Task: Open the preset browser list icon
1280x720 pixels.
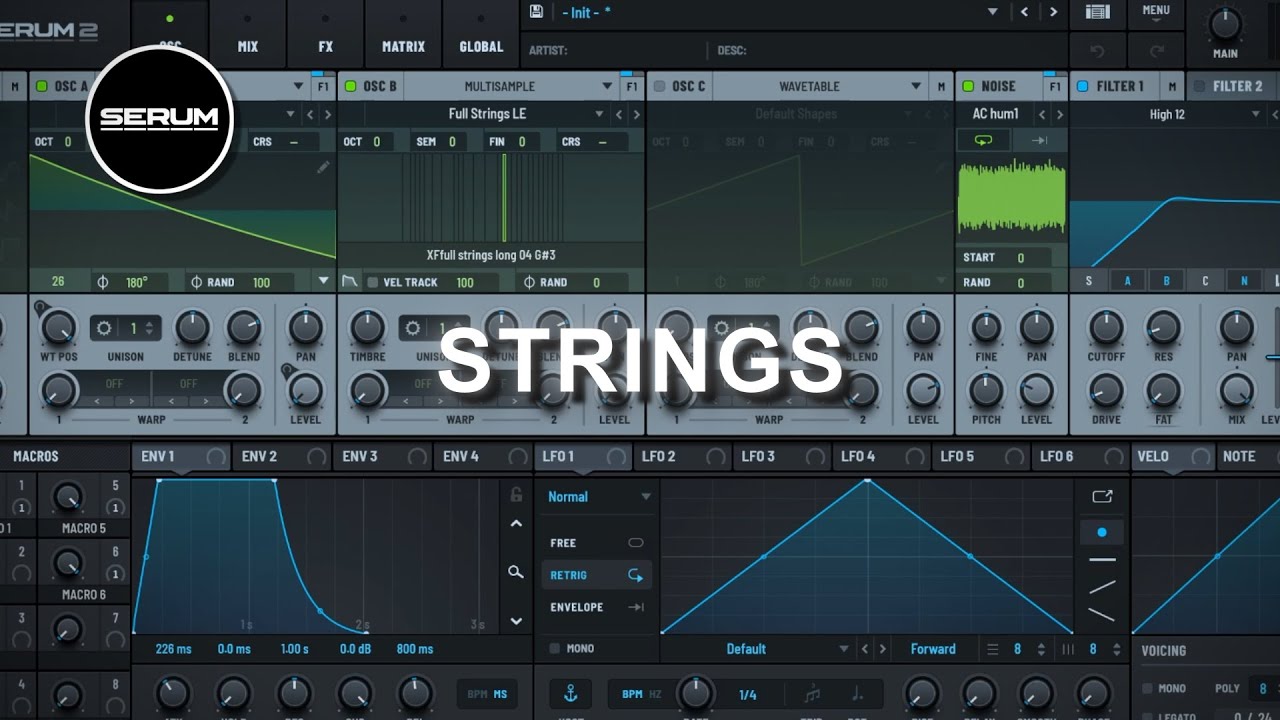Action: [1097, 12]
